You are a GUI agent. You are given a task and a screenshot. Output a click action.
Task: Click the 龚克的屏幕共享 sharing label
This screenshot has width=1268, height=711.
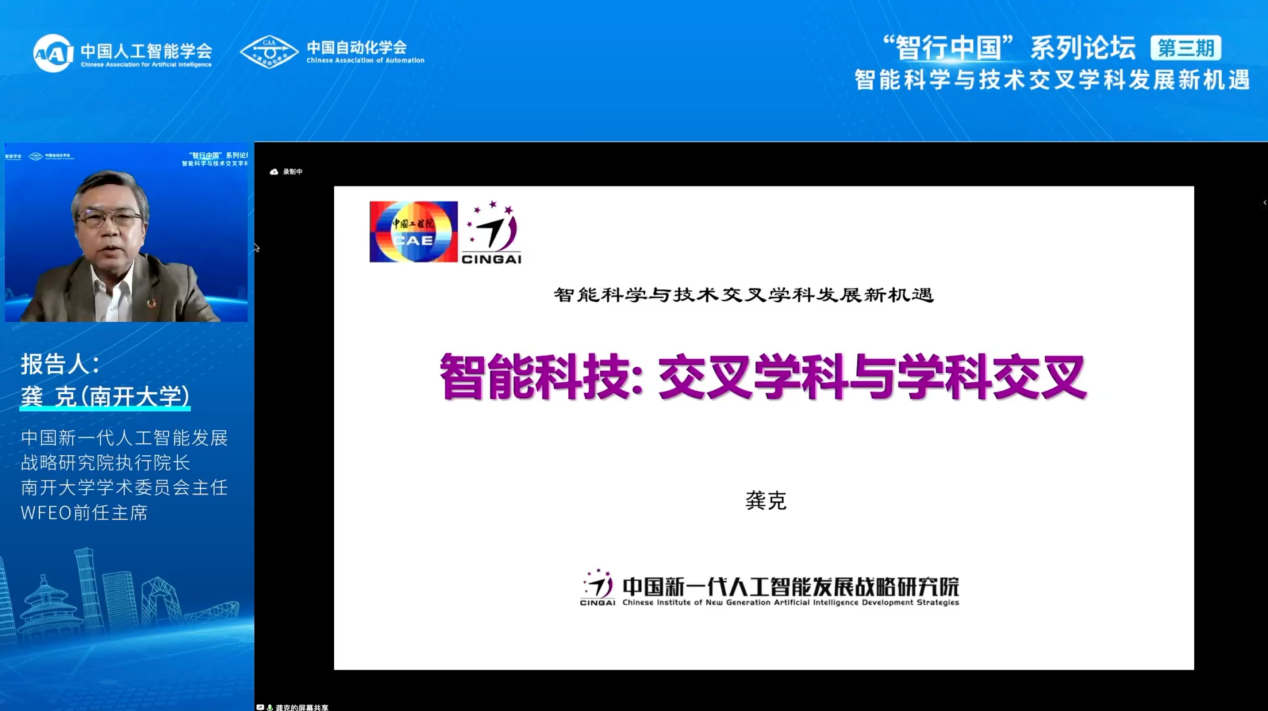pyautogui.click(x=302, y=707)
